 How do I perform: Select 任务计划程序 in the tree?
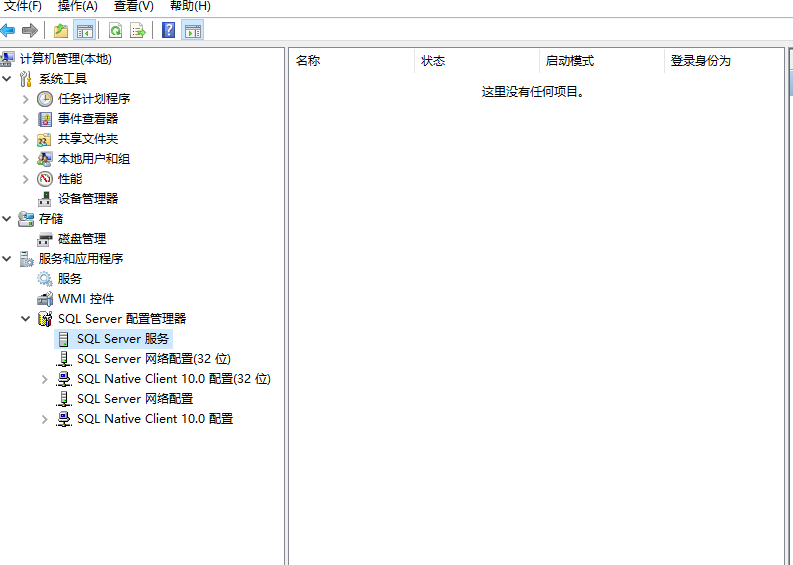click(94, 99)
